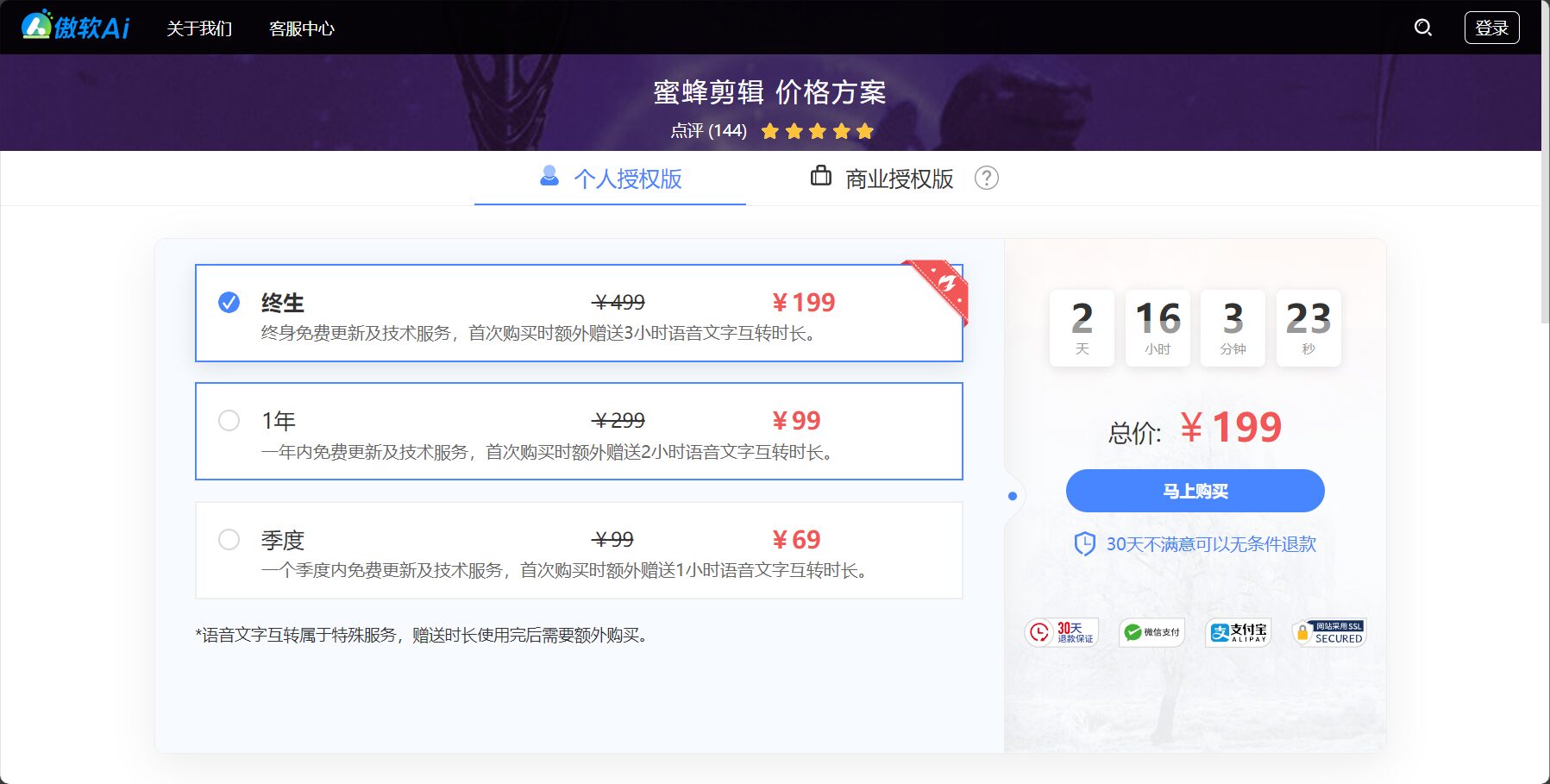The height and width of the screenshot is (784, 1550).
Task: Click the person icon on 个人授权版 tab
Action: coord(549,176)
